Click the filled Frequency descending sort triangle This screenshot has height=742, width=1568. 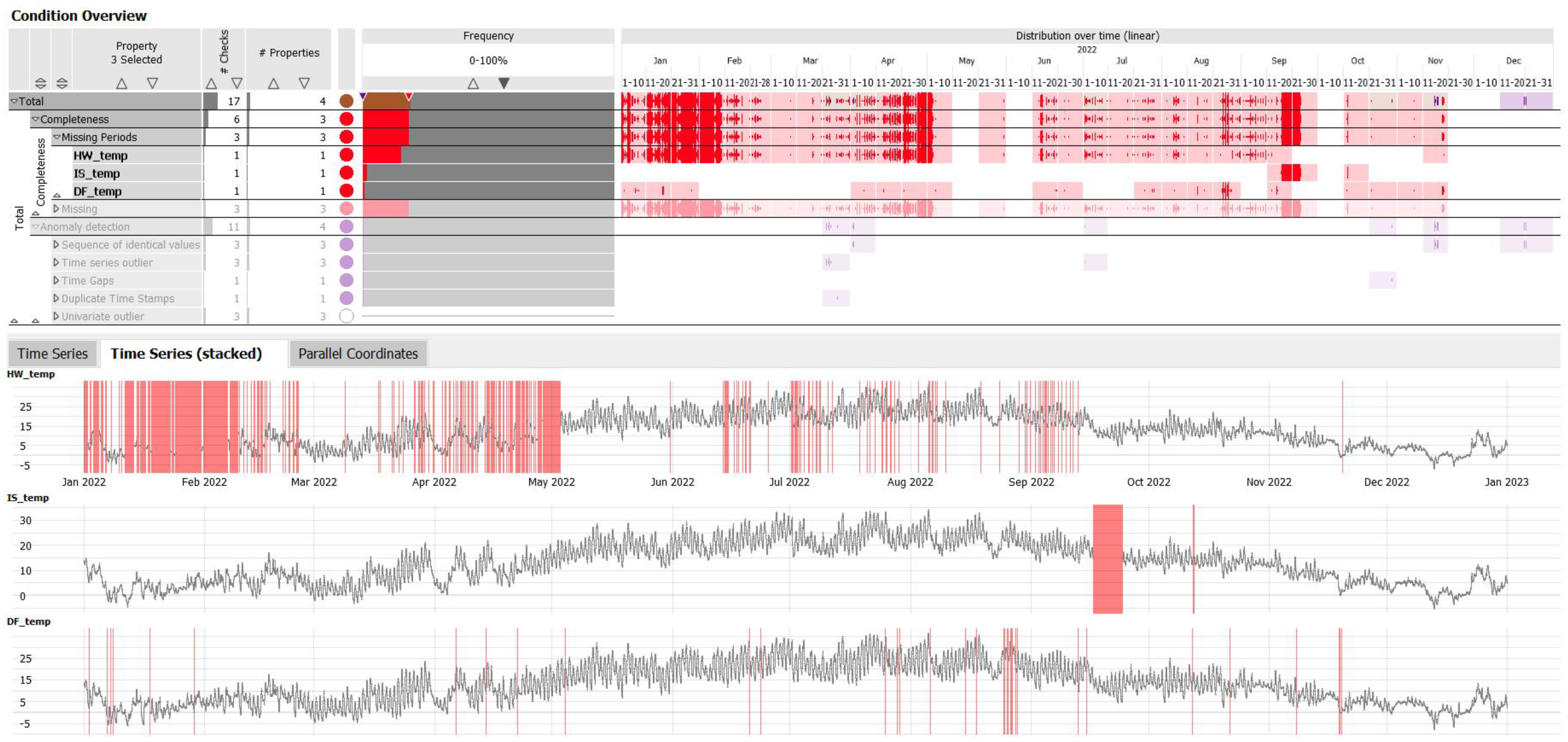click(x=503, y=83)
